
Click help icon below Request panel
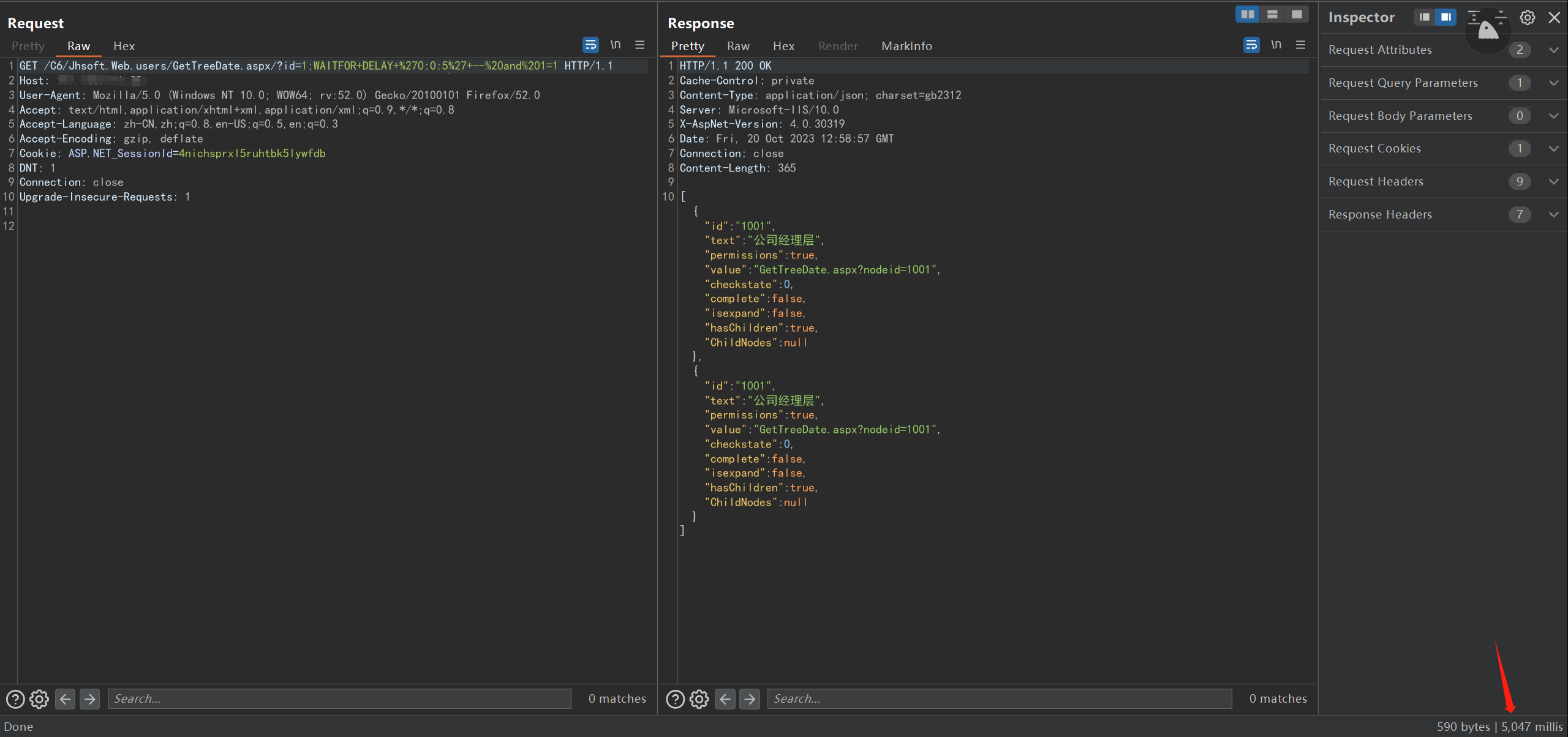coord(15,698)
